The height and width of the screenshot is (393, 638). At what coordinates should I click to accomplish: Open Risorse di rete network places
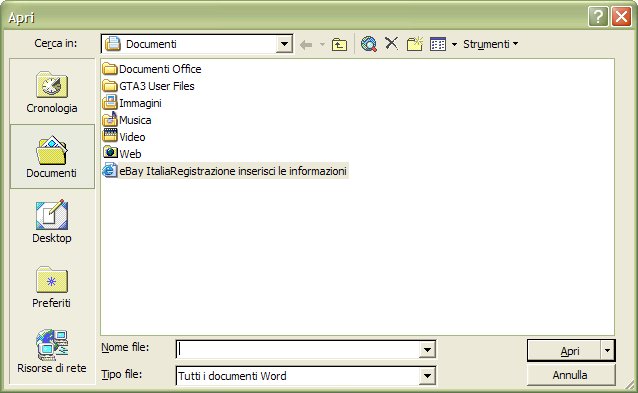point(52,351)
